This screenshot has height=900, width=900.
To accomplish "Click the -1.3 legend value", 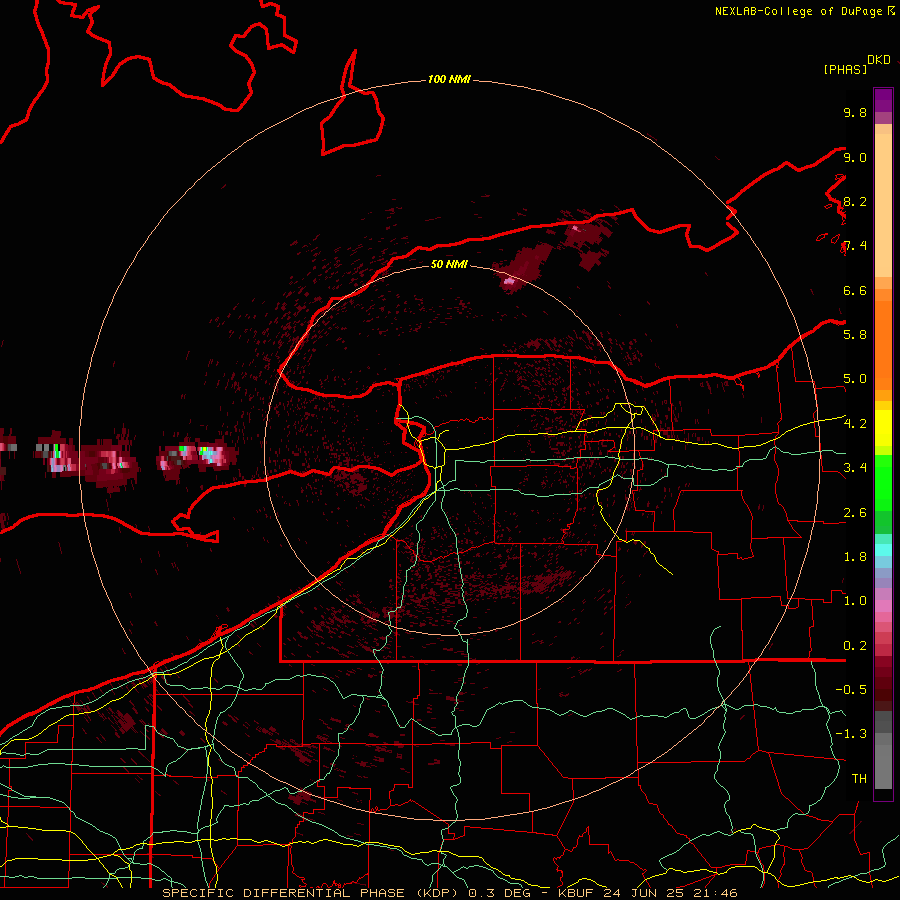I will [851, 734].
